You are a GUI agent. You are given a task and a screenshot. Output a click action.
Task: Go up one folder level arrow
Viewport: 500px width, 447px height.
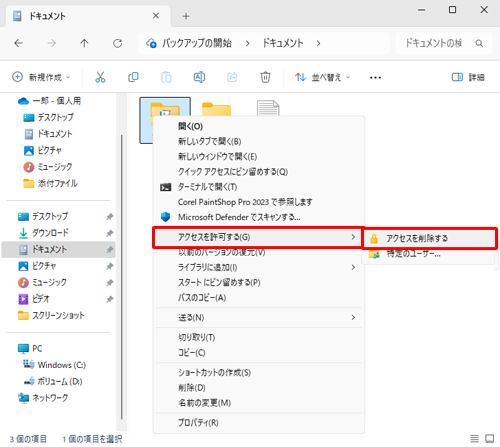pos(84,43)
